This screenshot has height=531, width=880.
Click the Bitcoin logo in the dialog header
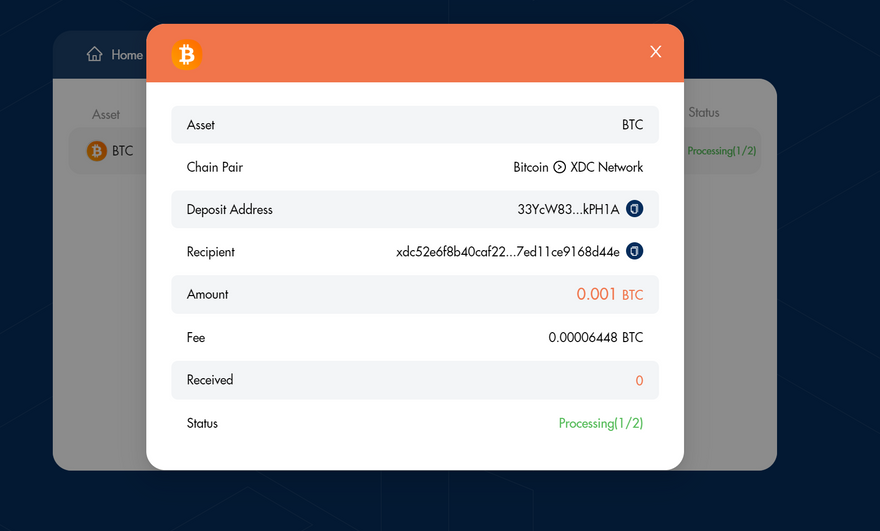tap(186, 54)
